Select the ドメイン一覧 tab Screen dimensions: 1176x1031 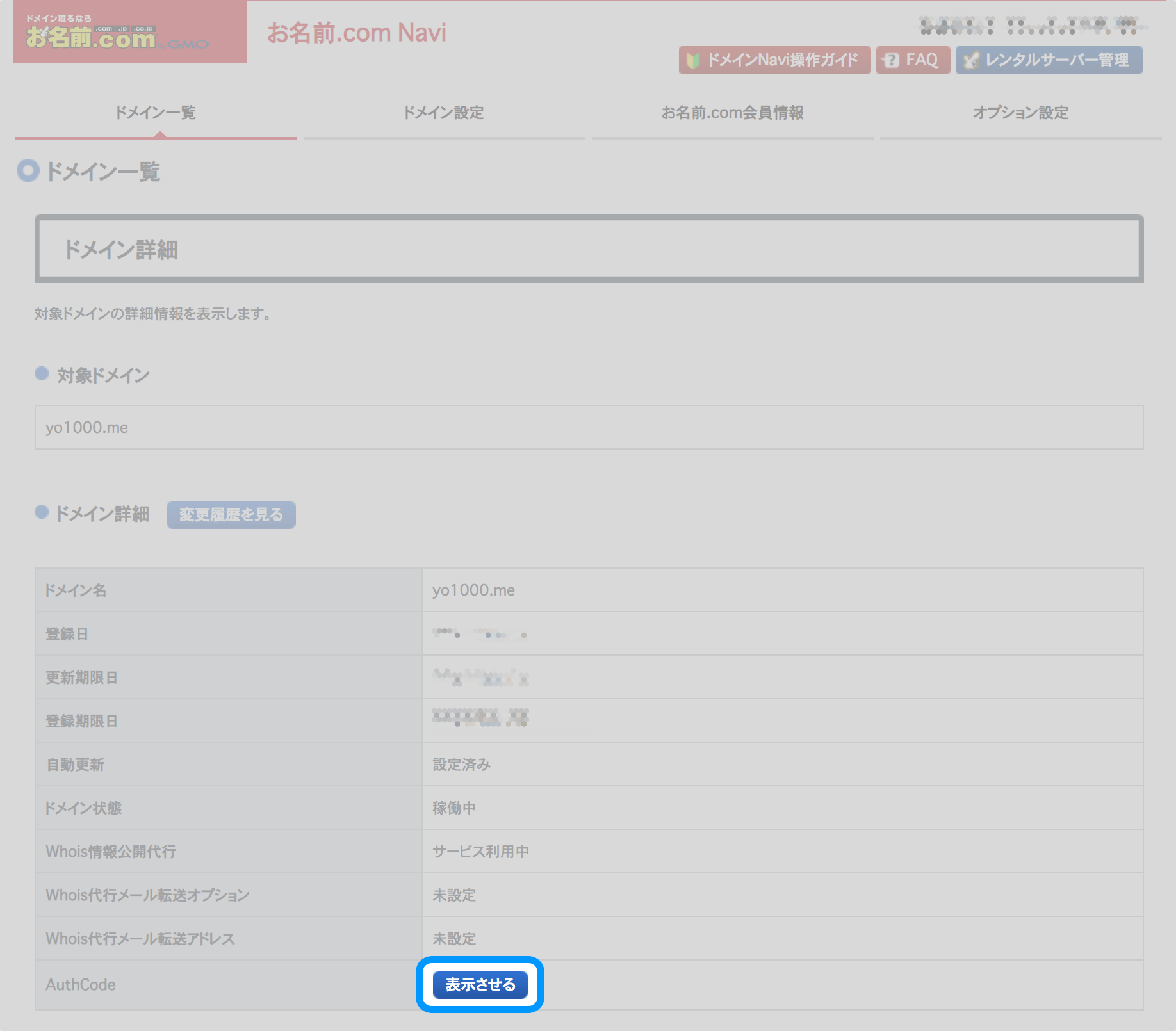[156, 113]
